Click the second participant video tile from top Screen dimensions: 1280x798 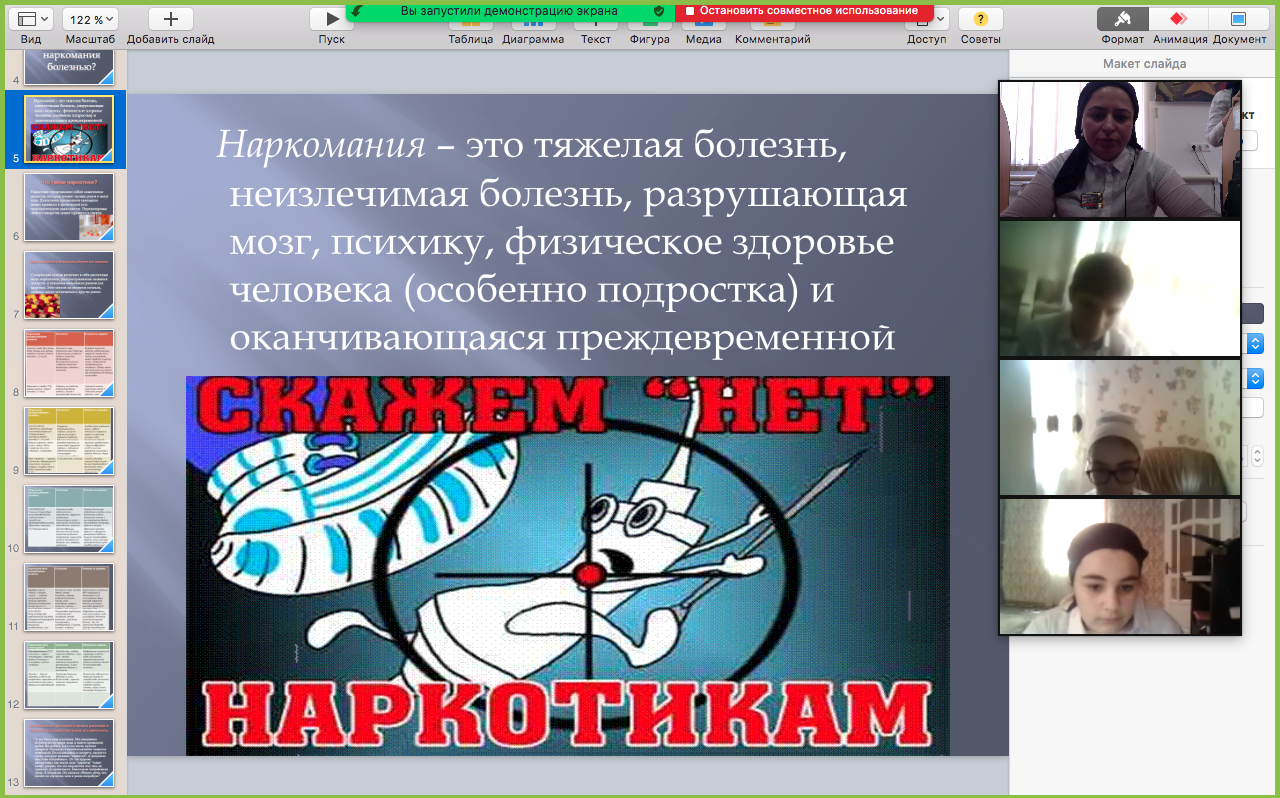click(x=1120, y=289)
